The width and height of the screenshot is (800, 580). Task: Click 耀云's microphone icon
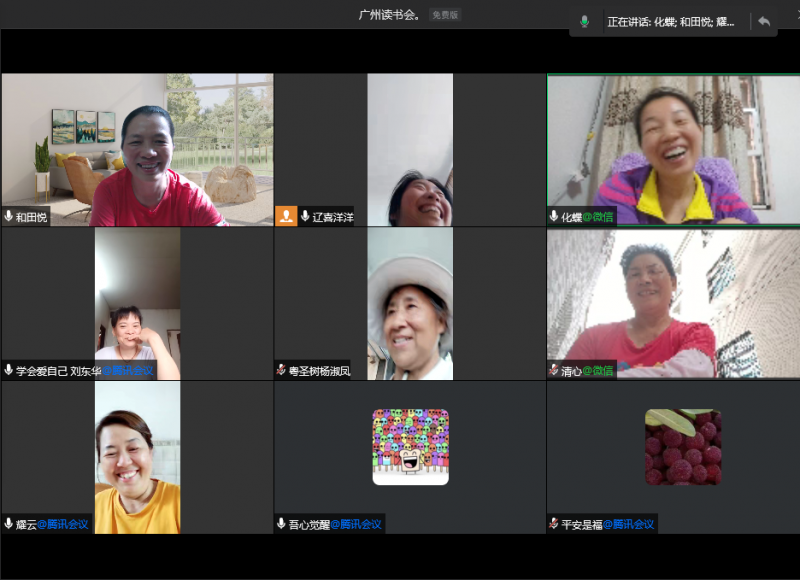9,523
